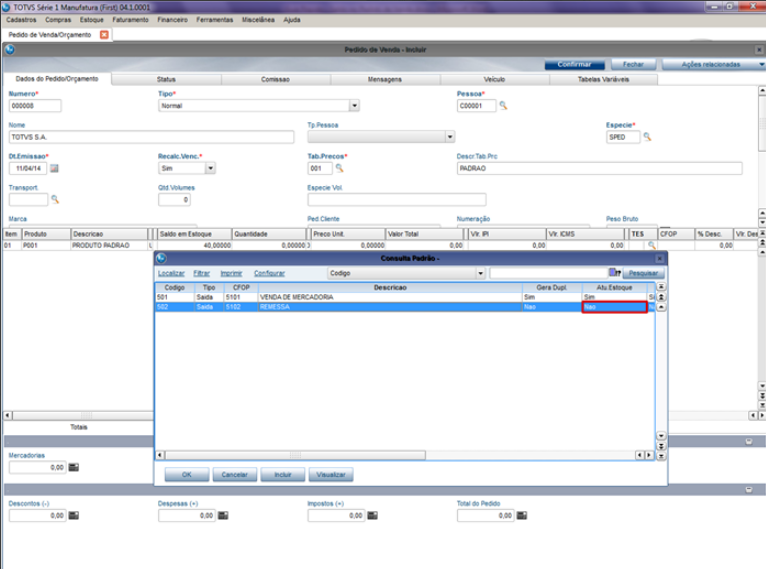Switch to the Comissao tab

[x=276, y=79]
